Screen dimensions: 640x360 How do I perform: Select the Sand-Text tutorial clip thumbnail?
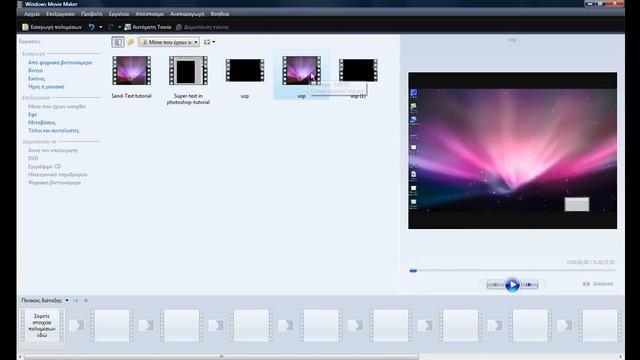[x=131, y=71]
